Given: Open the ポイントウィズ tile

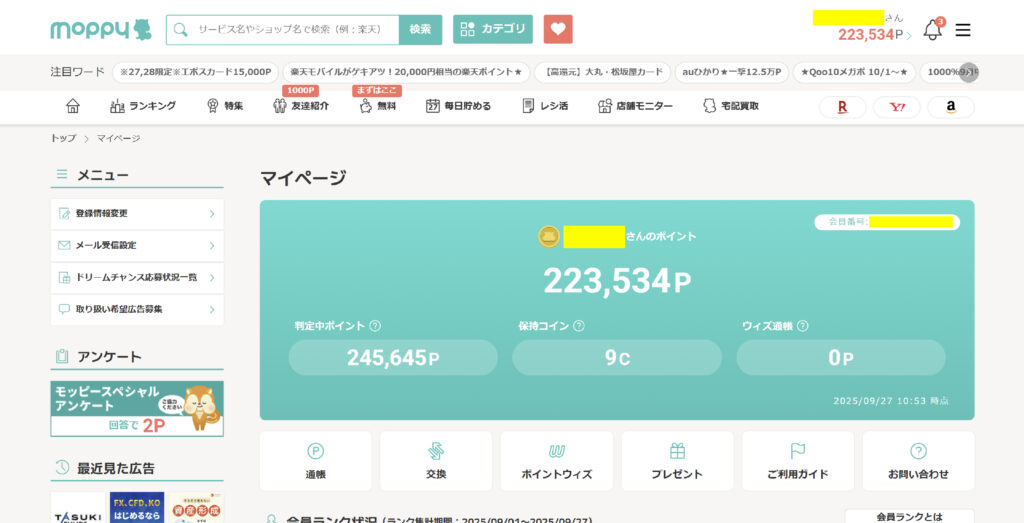Looking at the screenshot, I should (x=556, y=461).
